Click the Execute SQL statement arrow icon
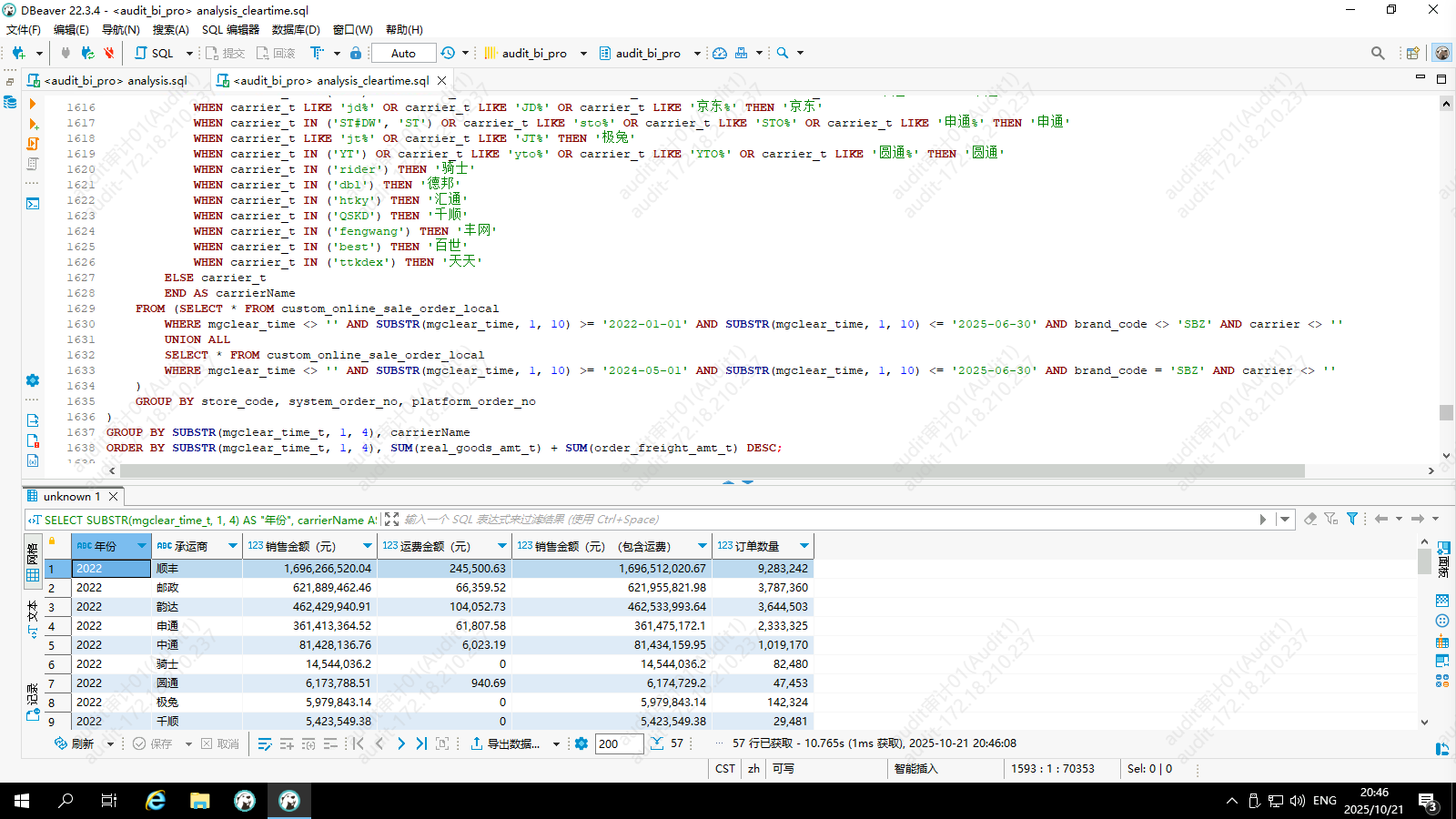The image size is (1456, 819). click(33, 105)
